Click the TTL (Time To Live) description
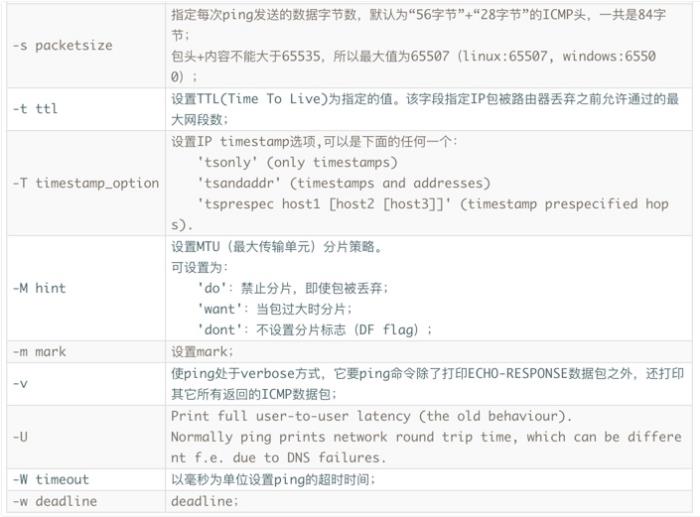 (x=425, y=109)
